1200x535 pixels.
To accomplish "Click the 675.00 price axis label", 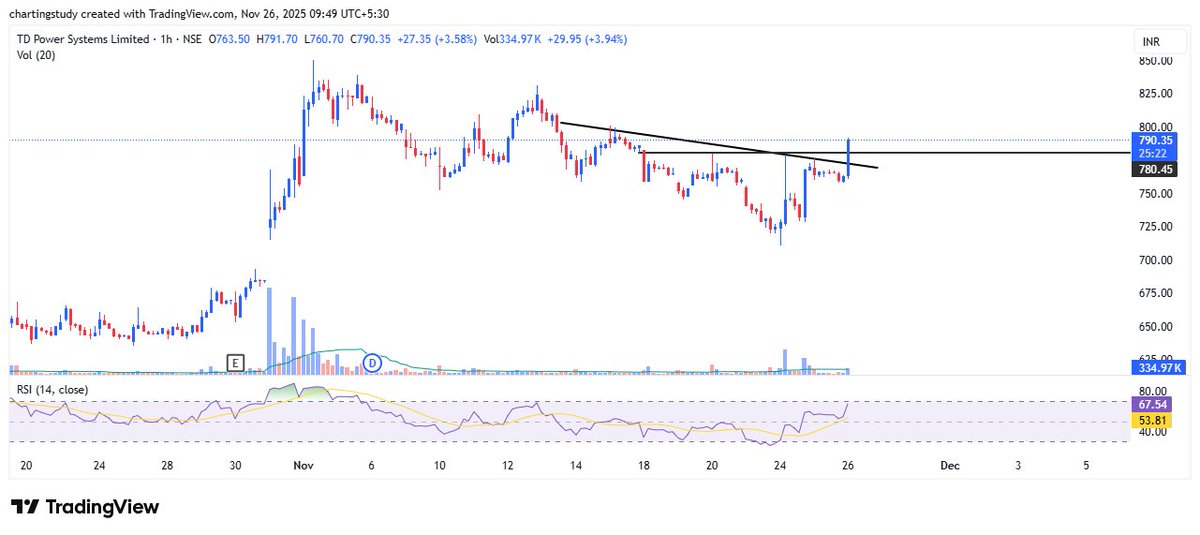I will (x=1155, y=293).
